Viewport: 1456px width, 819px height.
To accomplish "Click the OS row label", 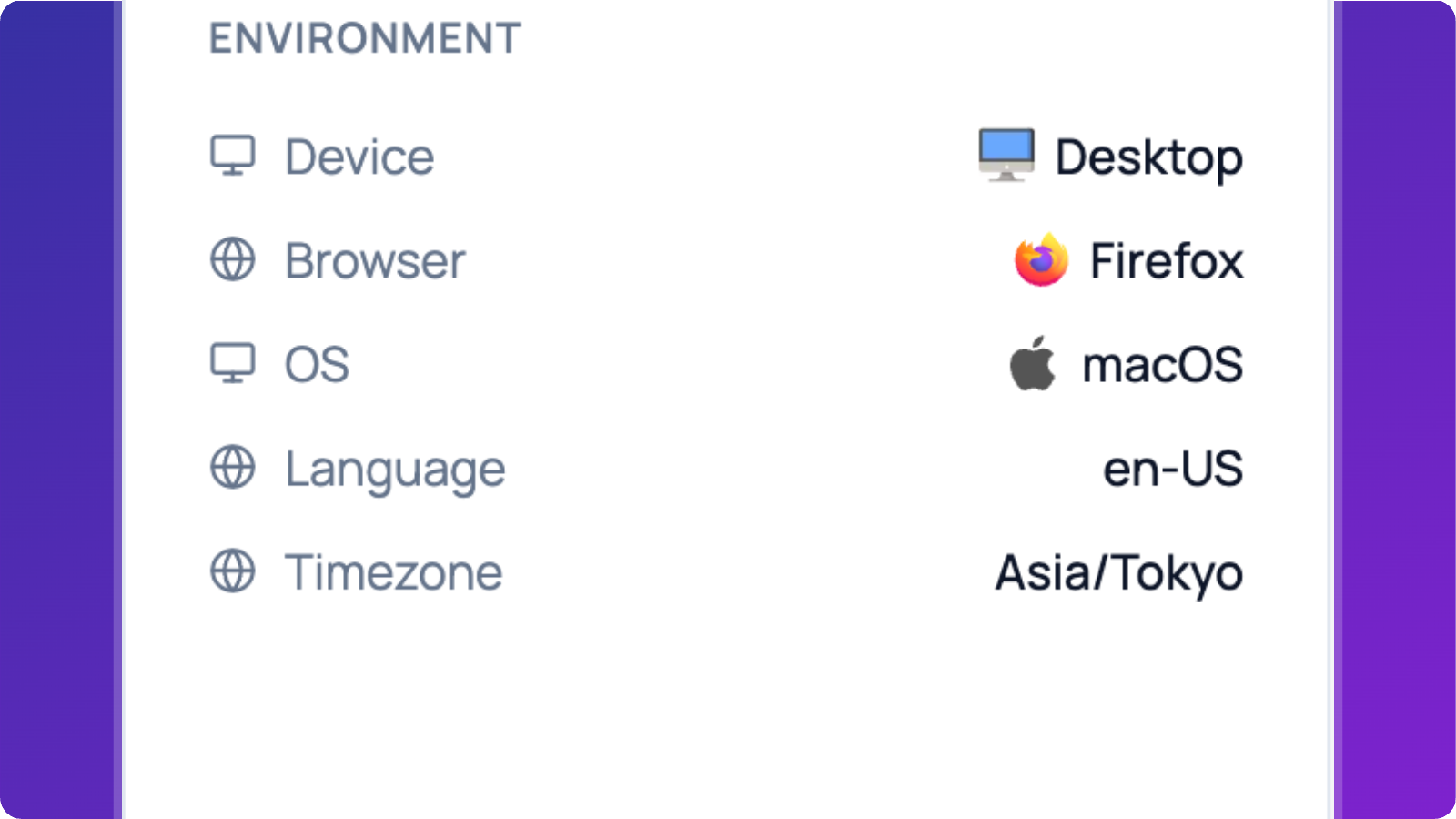I will coord(317,365).
